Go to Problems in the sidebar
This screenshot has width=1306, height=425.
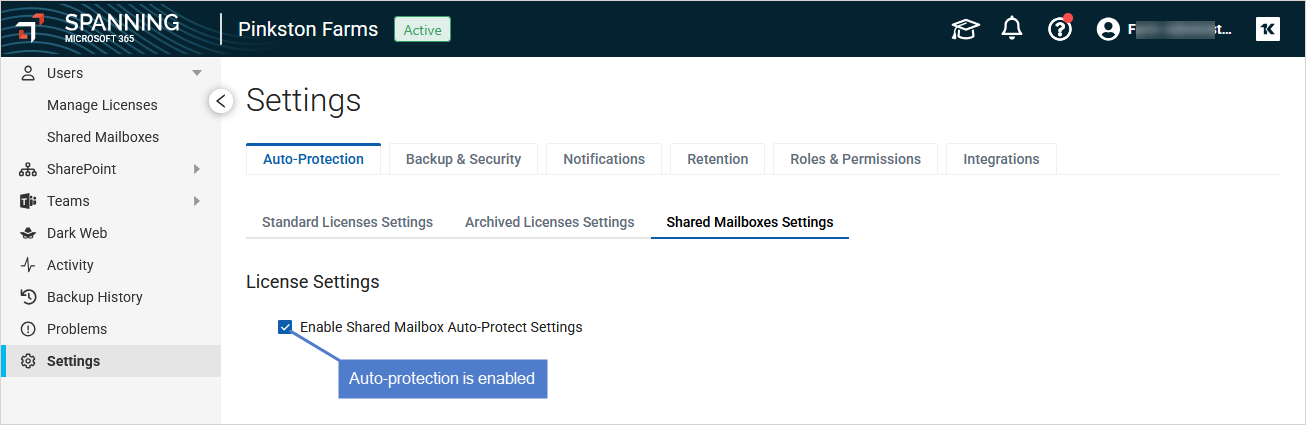coord(76,329)
